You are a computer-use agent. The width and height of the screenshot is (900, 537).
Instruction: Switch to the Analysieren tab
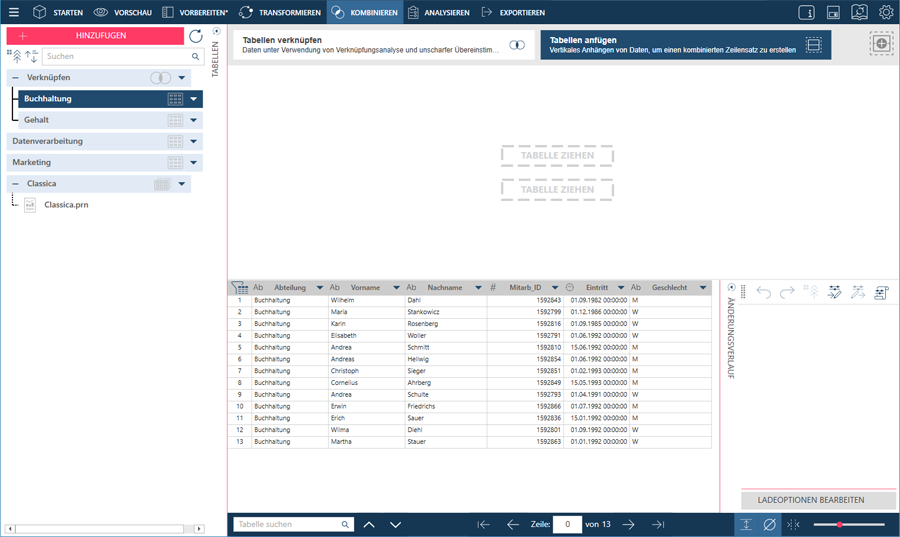point(439,12)
